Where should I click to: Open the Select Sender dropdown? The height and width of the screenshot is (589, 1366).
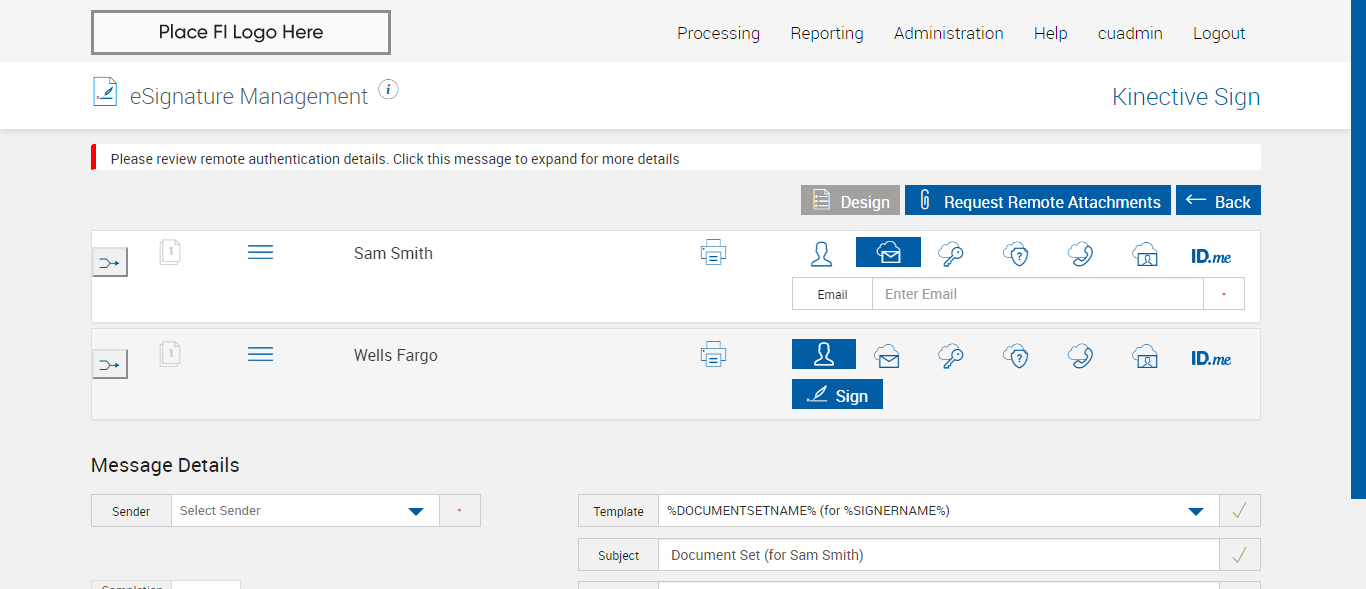click(x=416, y=511)
